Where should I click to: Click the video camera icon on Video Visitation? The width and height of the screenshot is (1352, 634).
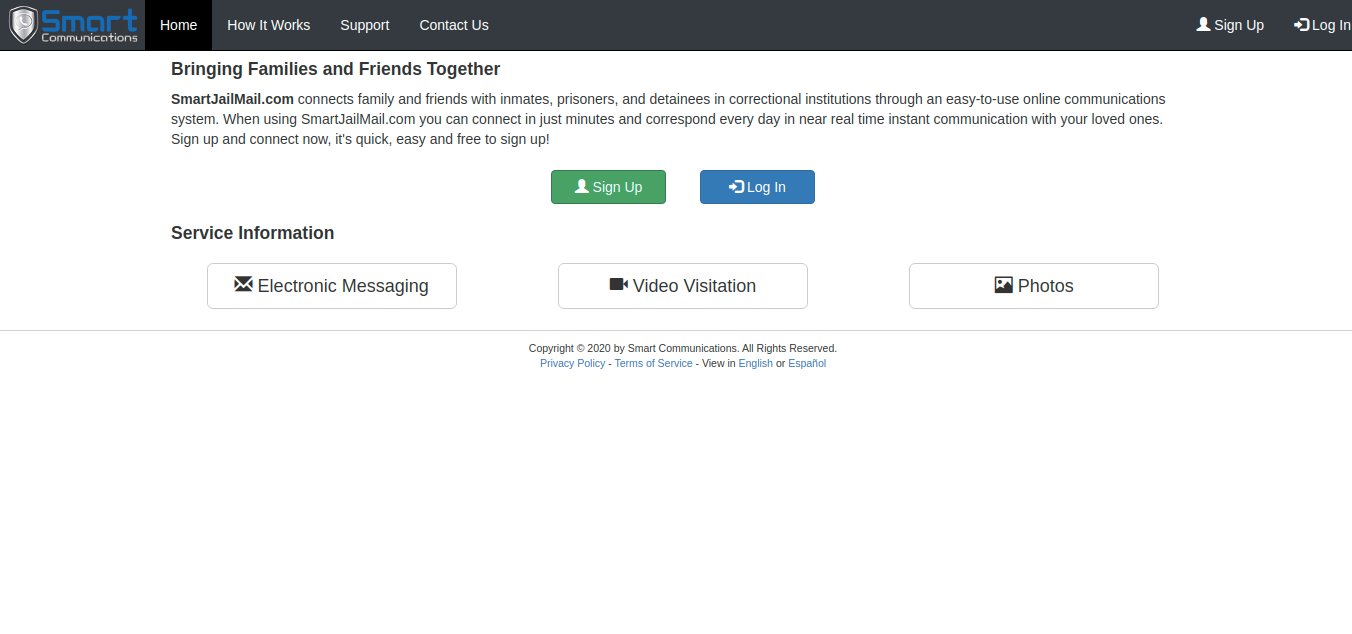click(618, 284)
